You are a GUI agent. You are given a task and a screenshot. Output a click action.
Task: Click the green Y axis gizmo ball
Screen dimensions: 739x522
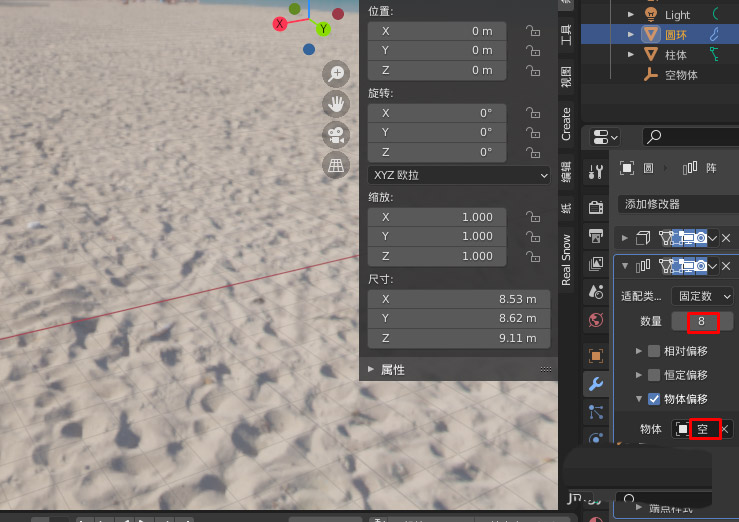point(323,29)
